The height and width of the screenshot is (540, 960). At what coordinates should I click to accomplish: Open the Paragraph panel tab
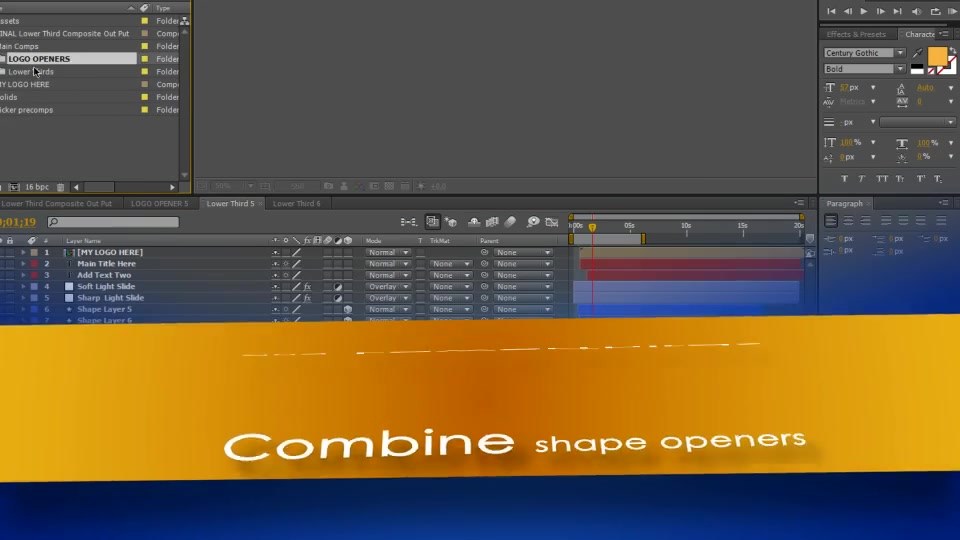click(x=844, y=203)
